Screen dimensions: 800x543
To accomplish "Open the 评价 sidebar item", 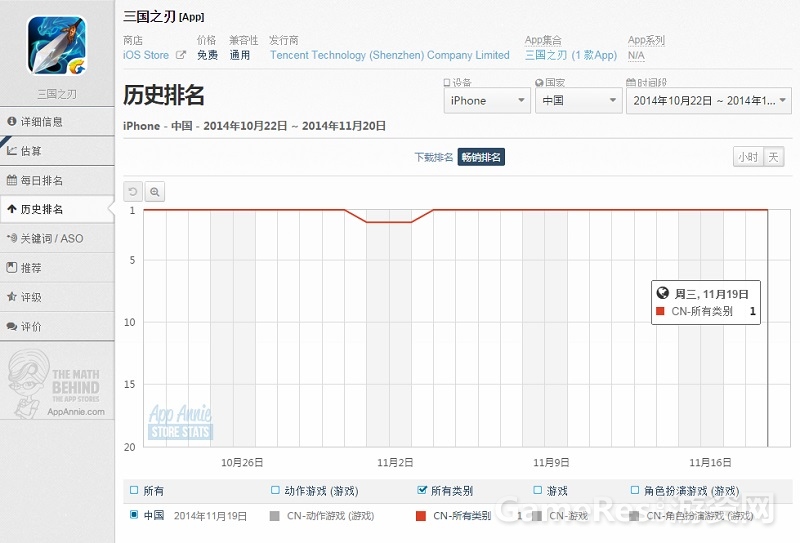I will pyautogui.click(x=57, y=326).
